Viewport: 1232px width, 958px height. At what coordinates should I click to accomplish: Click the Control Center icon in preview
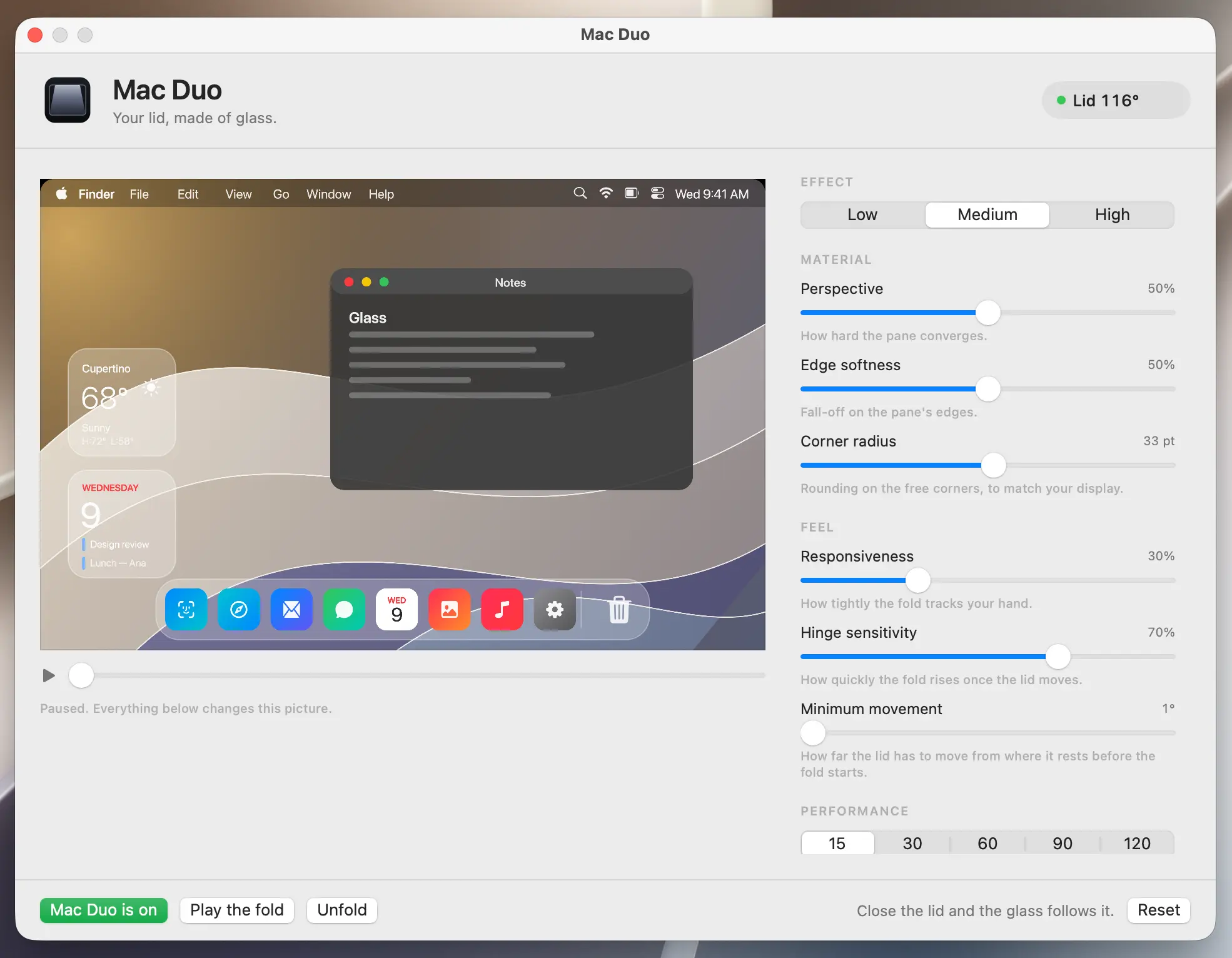657,193
